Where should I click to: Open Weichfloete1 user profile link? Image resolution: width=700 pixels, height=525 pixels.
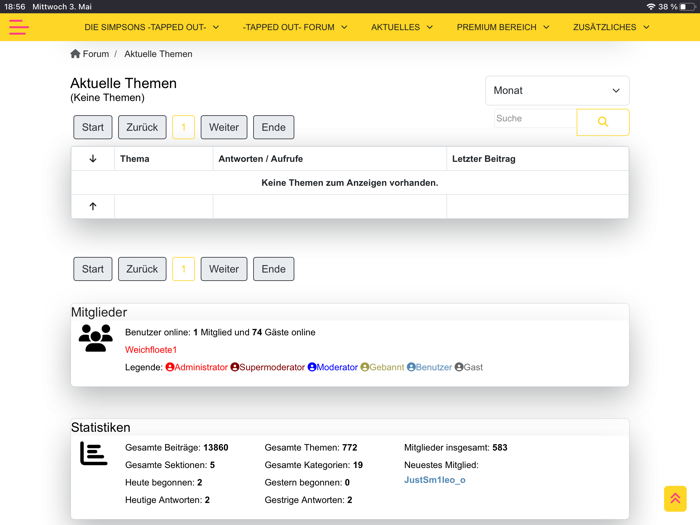tap(151, 350)
